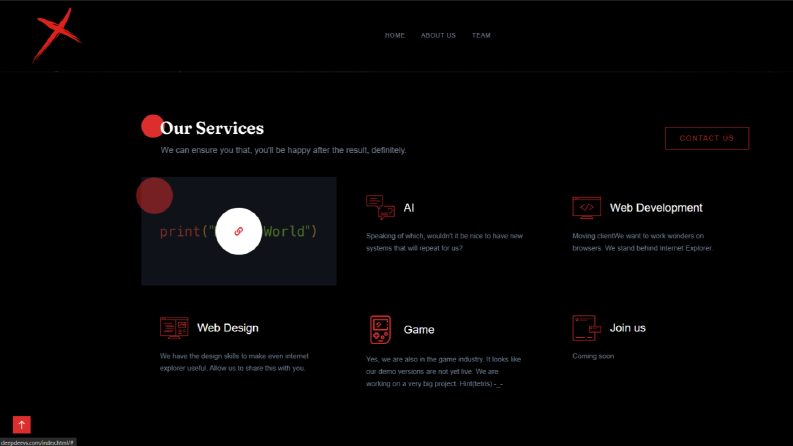This screenshot has height=446, width=793.
Task: Open the Join us heading
Action: [628, 328]
